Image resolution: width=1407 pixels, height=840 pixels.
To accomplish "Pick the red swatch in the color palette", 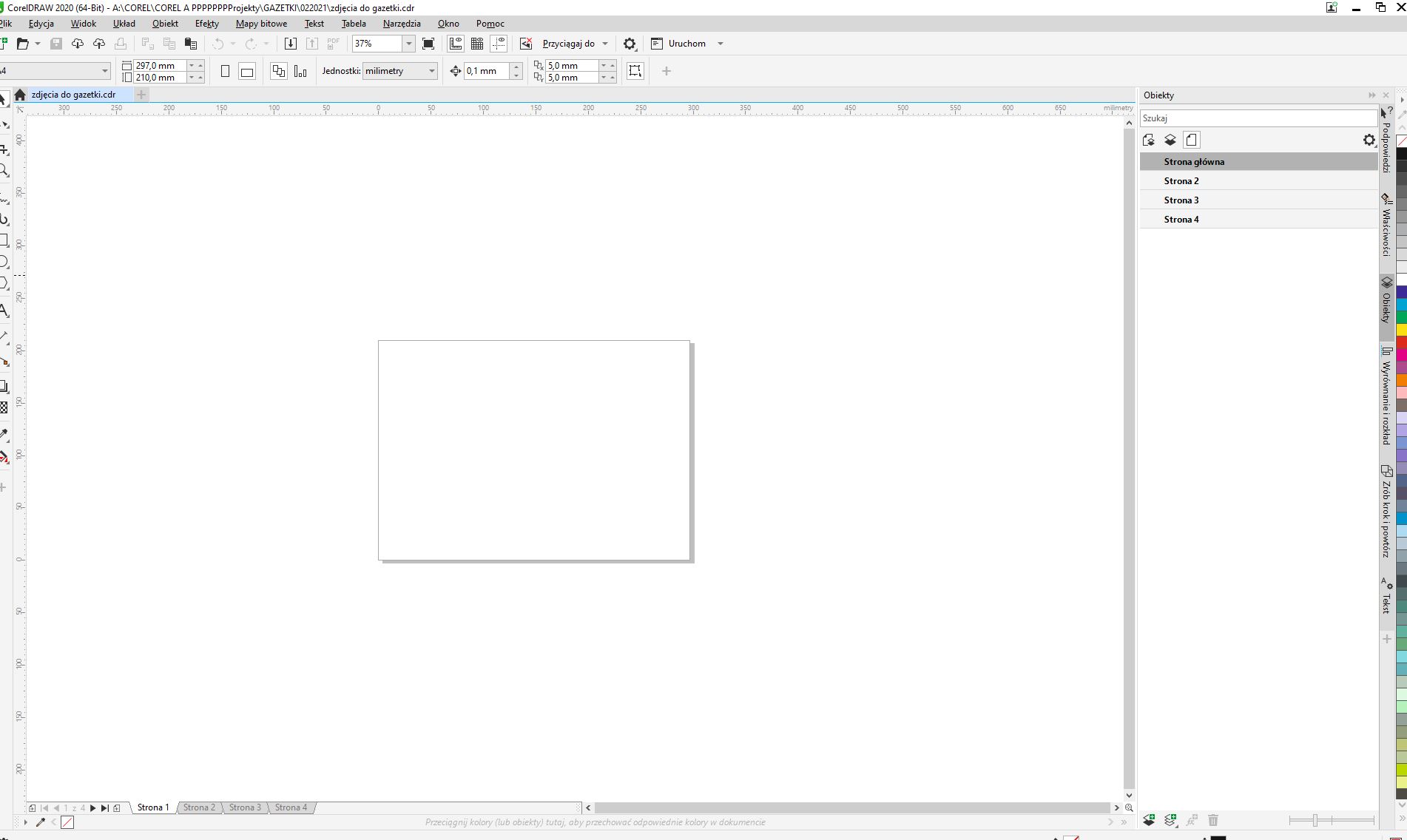I will 1401,342.
